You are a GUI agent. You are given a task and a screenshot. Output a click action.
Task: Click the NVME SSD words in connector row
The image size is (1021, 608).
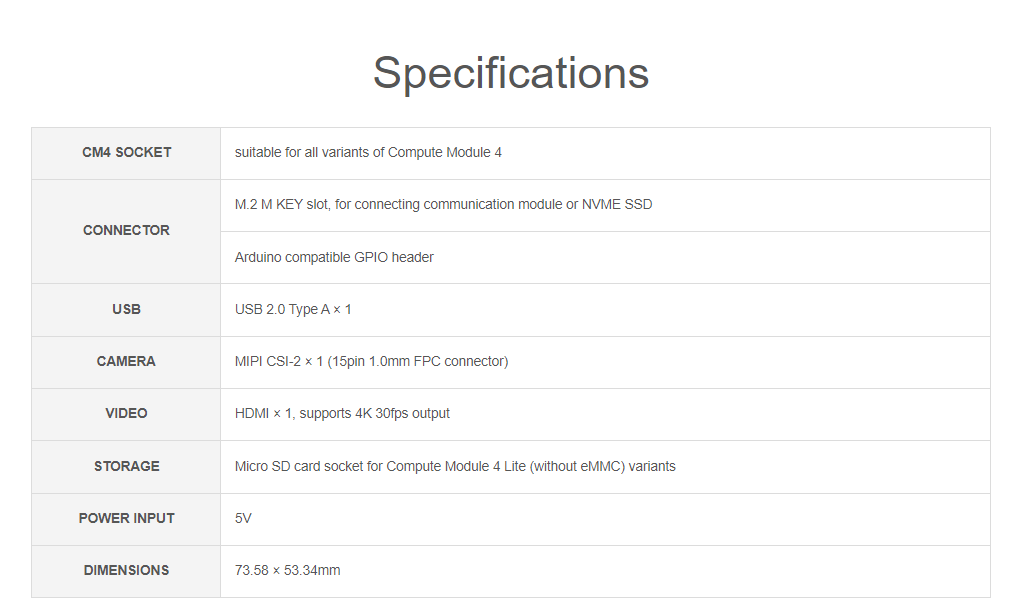[x=617, y=204]
